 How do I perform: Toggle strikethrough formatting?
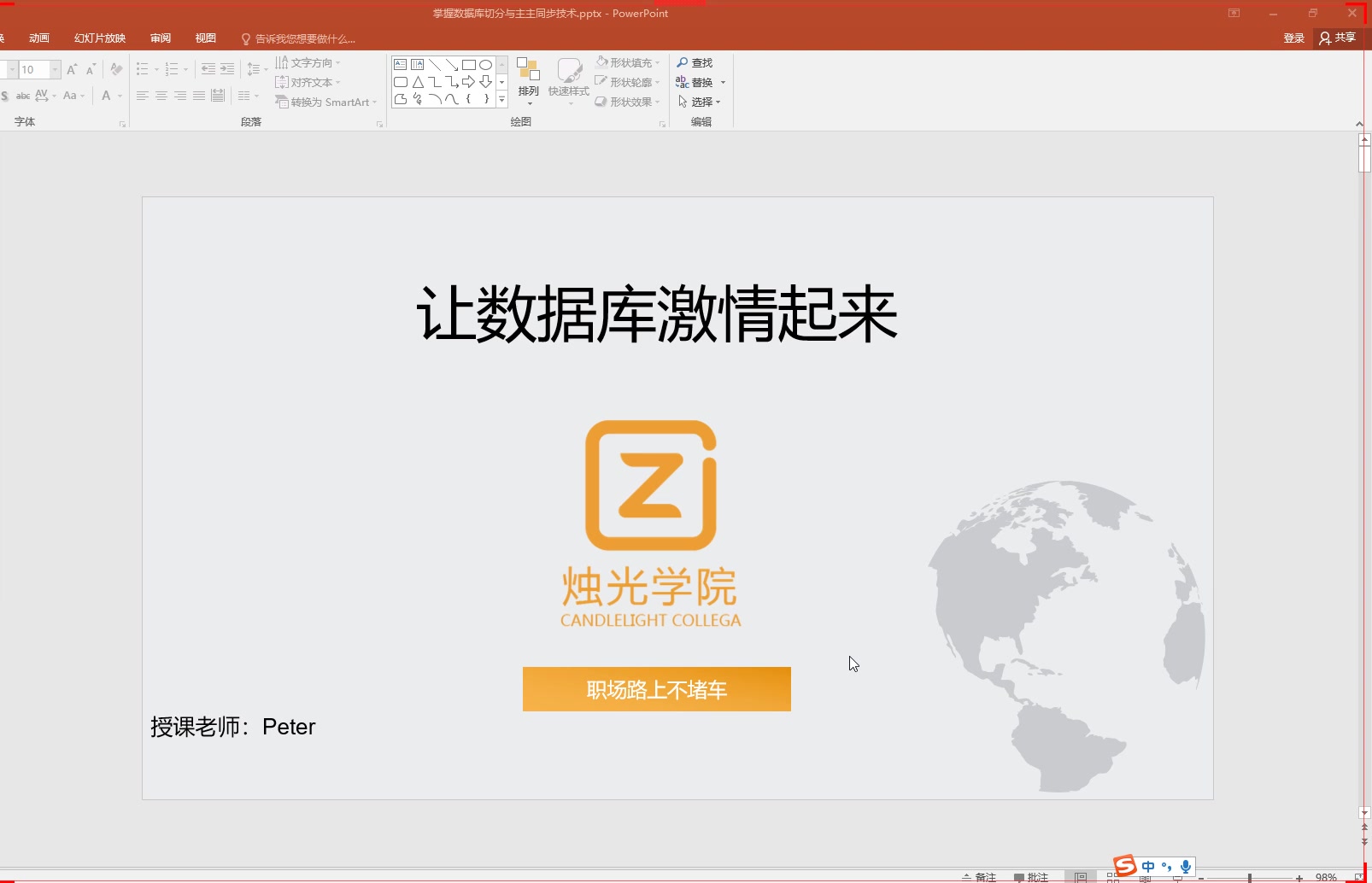click(22, 96)
